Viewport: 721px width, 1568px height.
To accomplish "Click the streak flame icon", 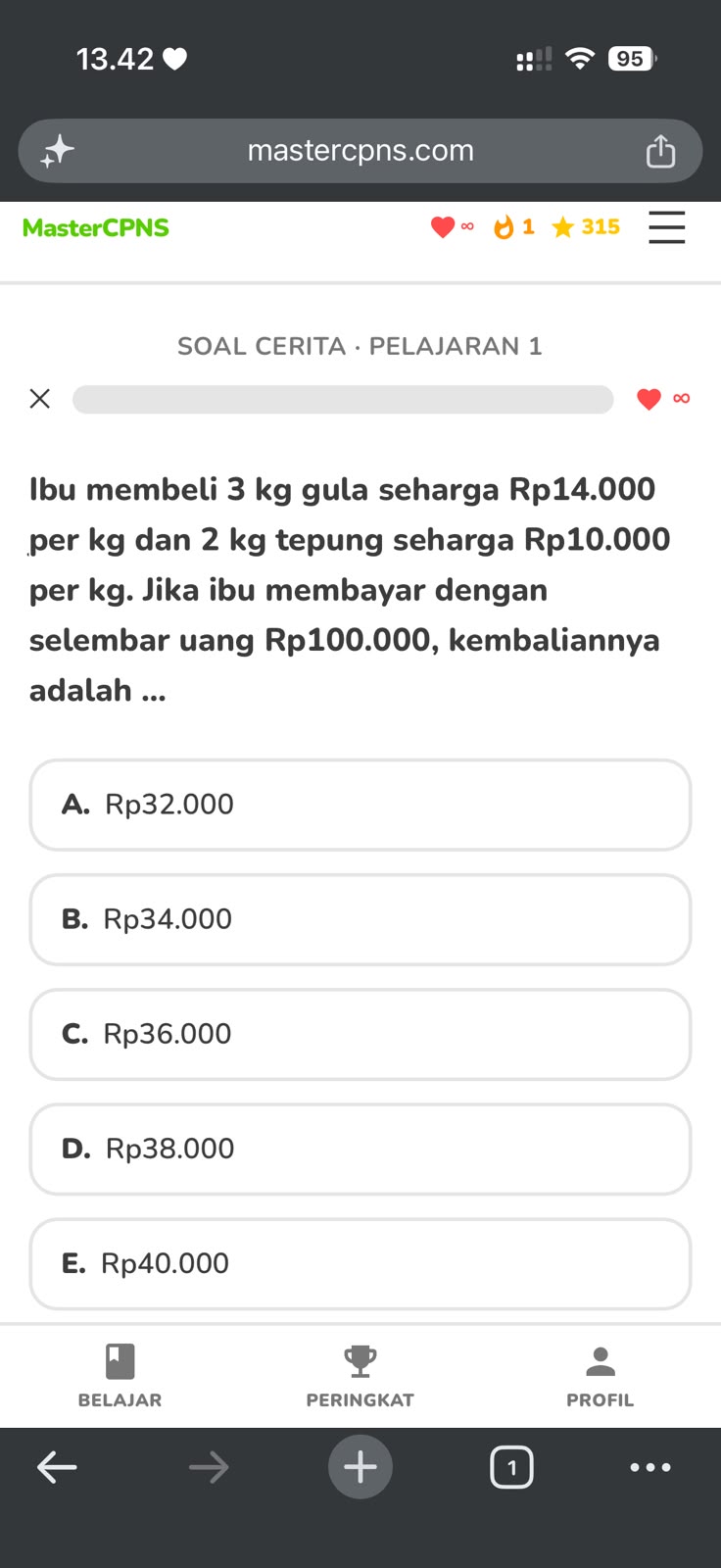I will [x=504, y=227].
